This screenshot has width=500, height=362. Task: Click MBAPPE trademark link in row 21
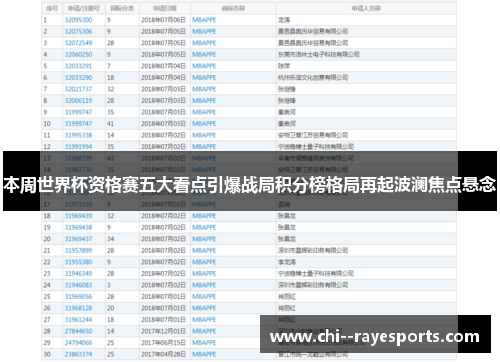204,250
